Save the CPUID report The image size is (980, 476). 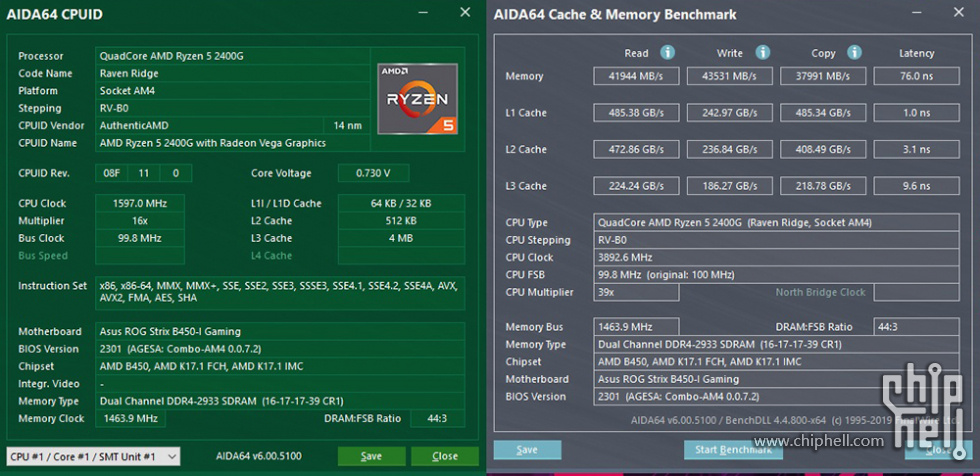pos(371,456)
